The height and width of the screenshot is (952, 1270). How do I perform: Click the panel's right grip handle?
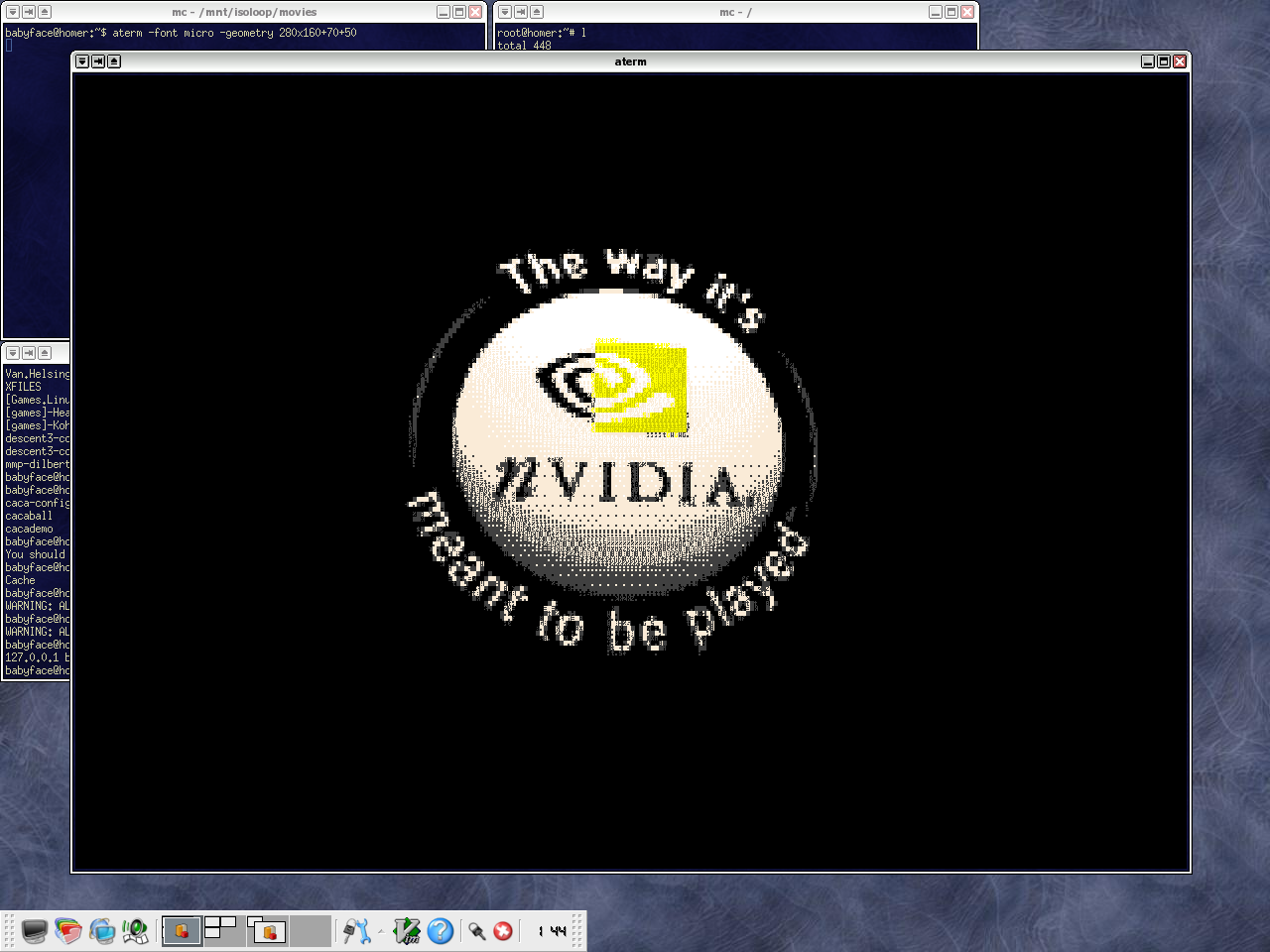[x=577, y=931]
